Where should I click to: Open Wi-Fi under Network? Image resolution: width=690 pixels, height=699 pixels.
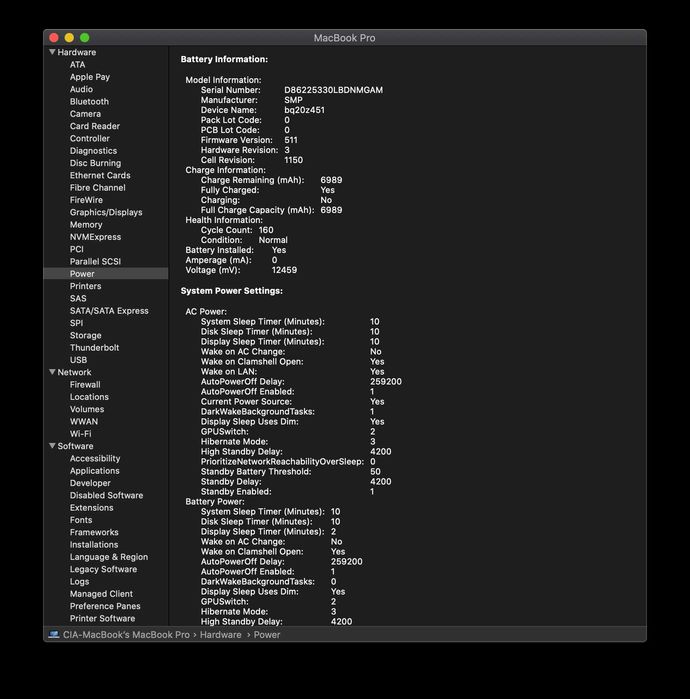click(x=80, y=434)
